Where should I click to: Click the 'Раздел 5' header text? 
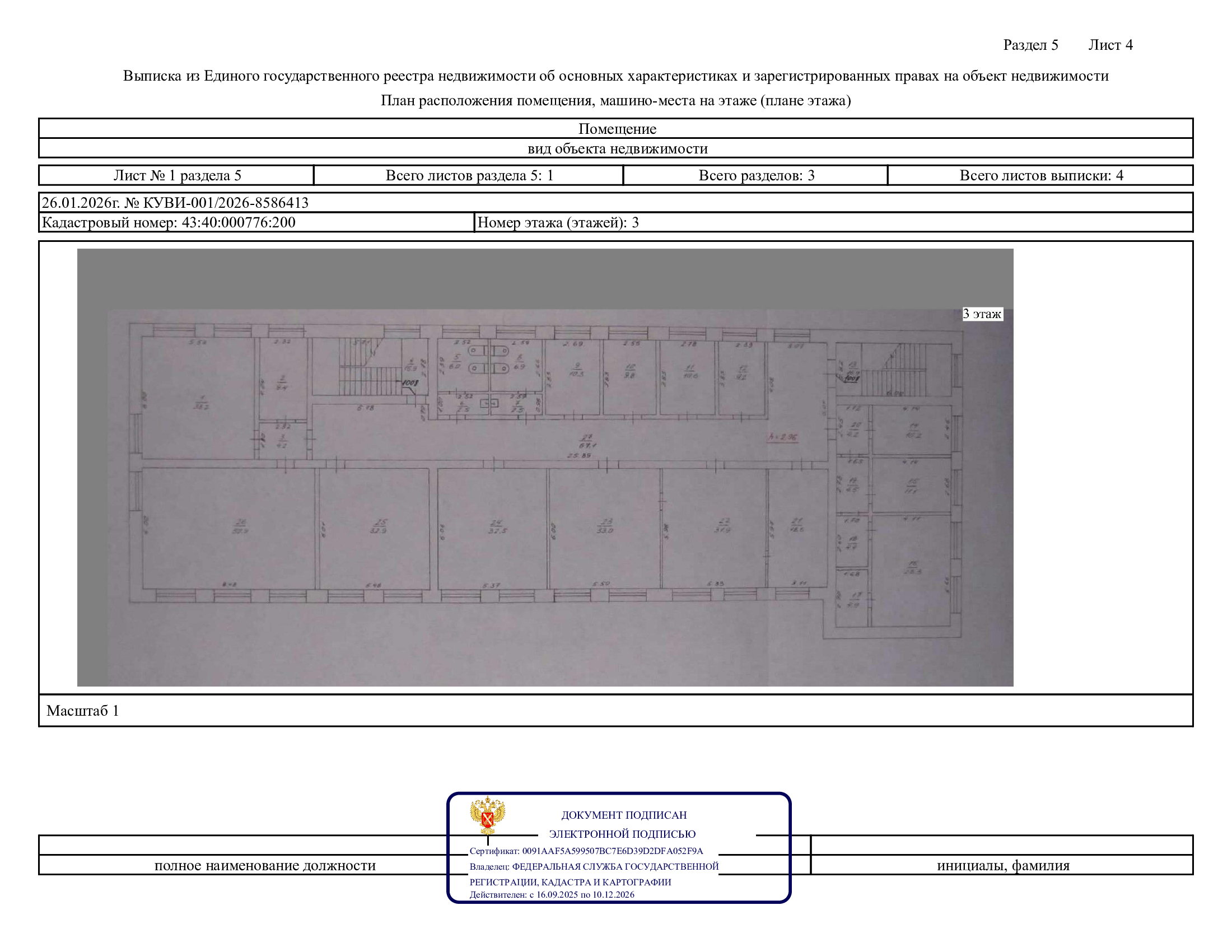tap(1030, 45)
